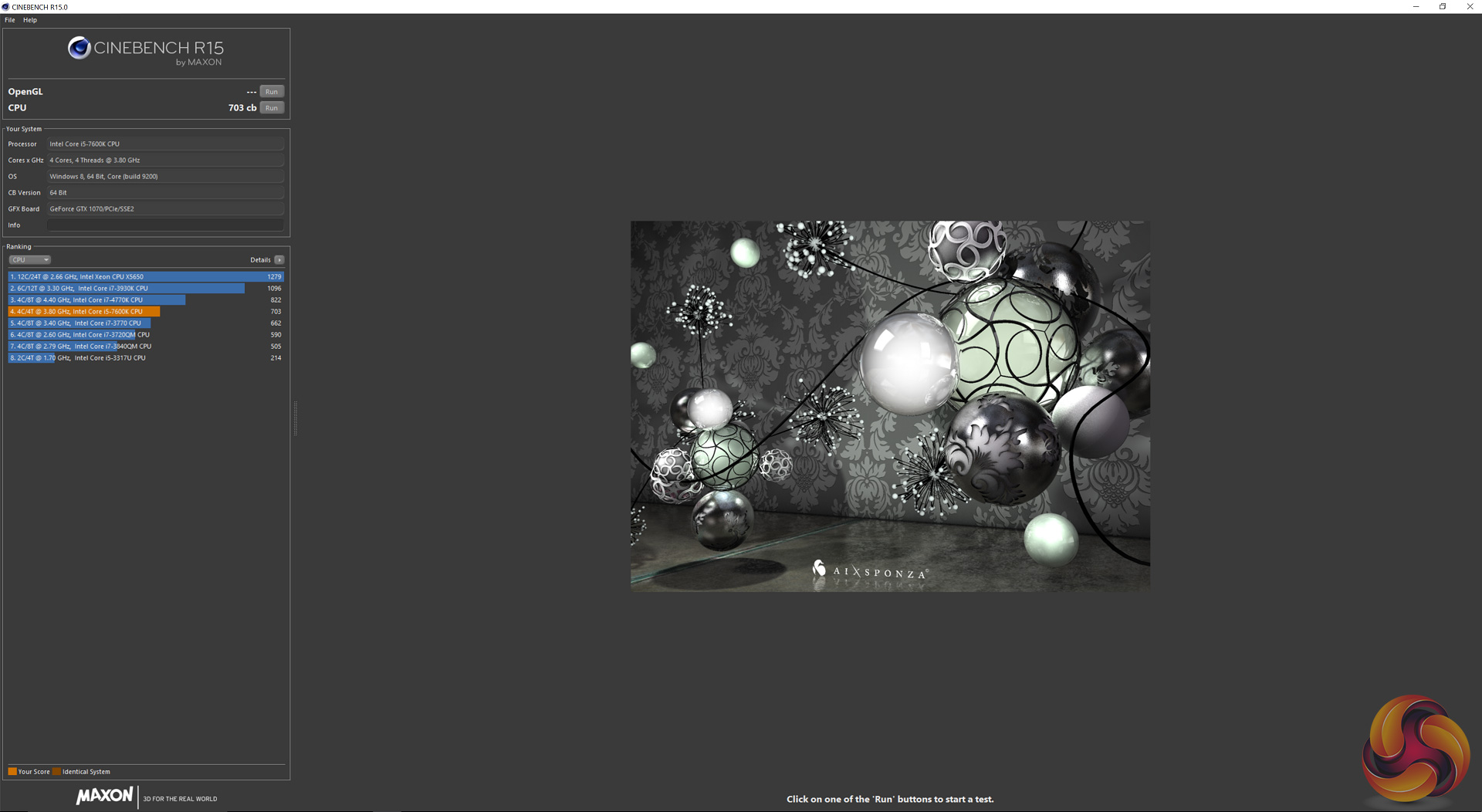The image size is (1482, 812).
Task: Click the 214 score value
Action: (x=276, y=358)
